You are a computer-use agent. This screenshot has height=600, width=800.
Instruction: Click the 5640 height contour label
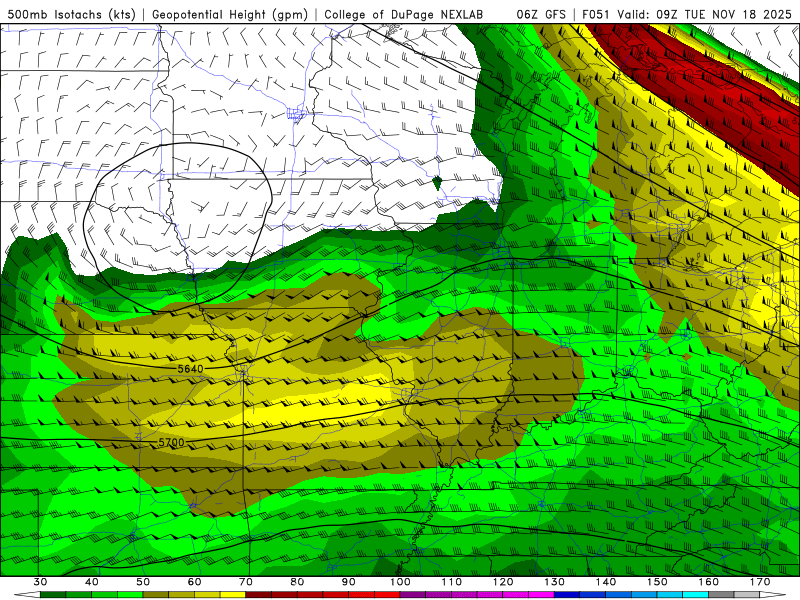tap(190, 368)
